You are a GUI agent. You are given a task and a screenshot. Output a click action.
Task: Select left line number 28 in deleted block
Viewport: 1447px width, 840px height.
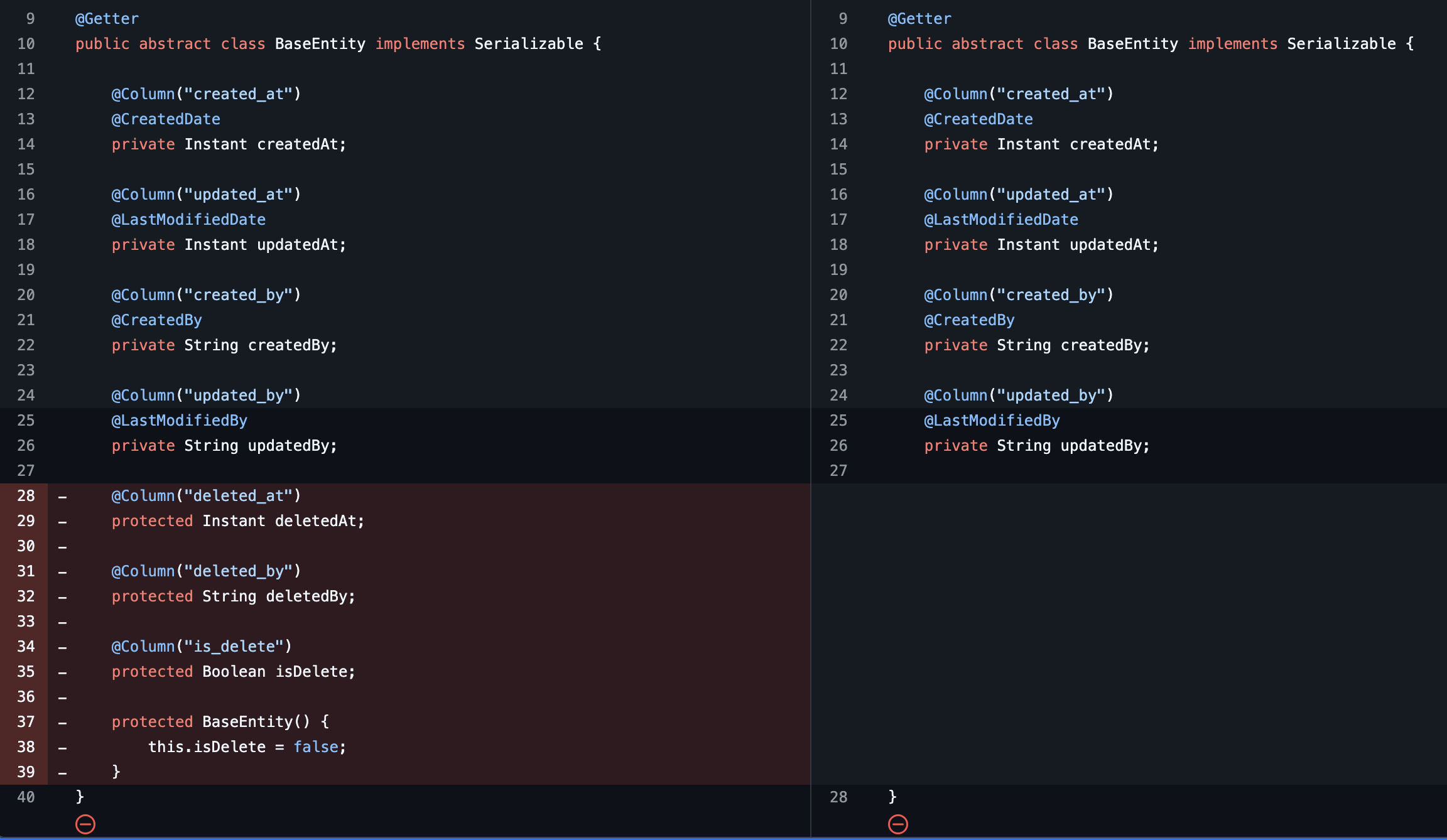pyautogui.click(x=26, y=496)
